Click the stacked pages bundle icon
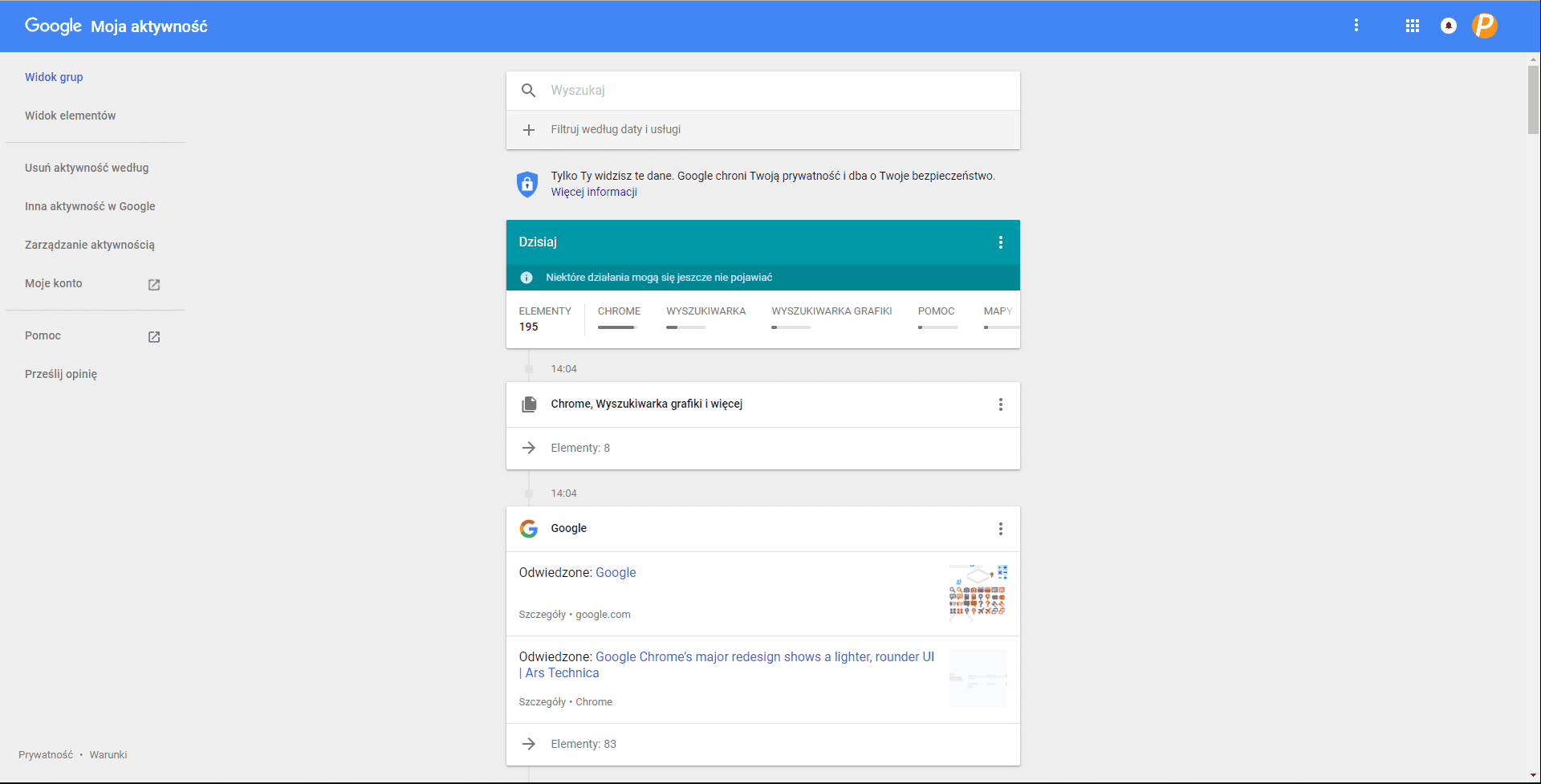Screen dimensions: 1541x784 pos(529,404)
